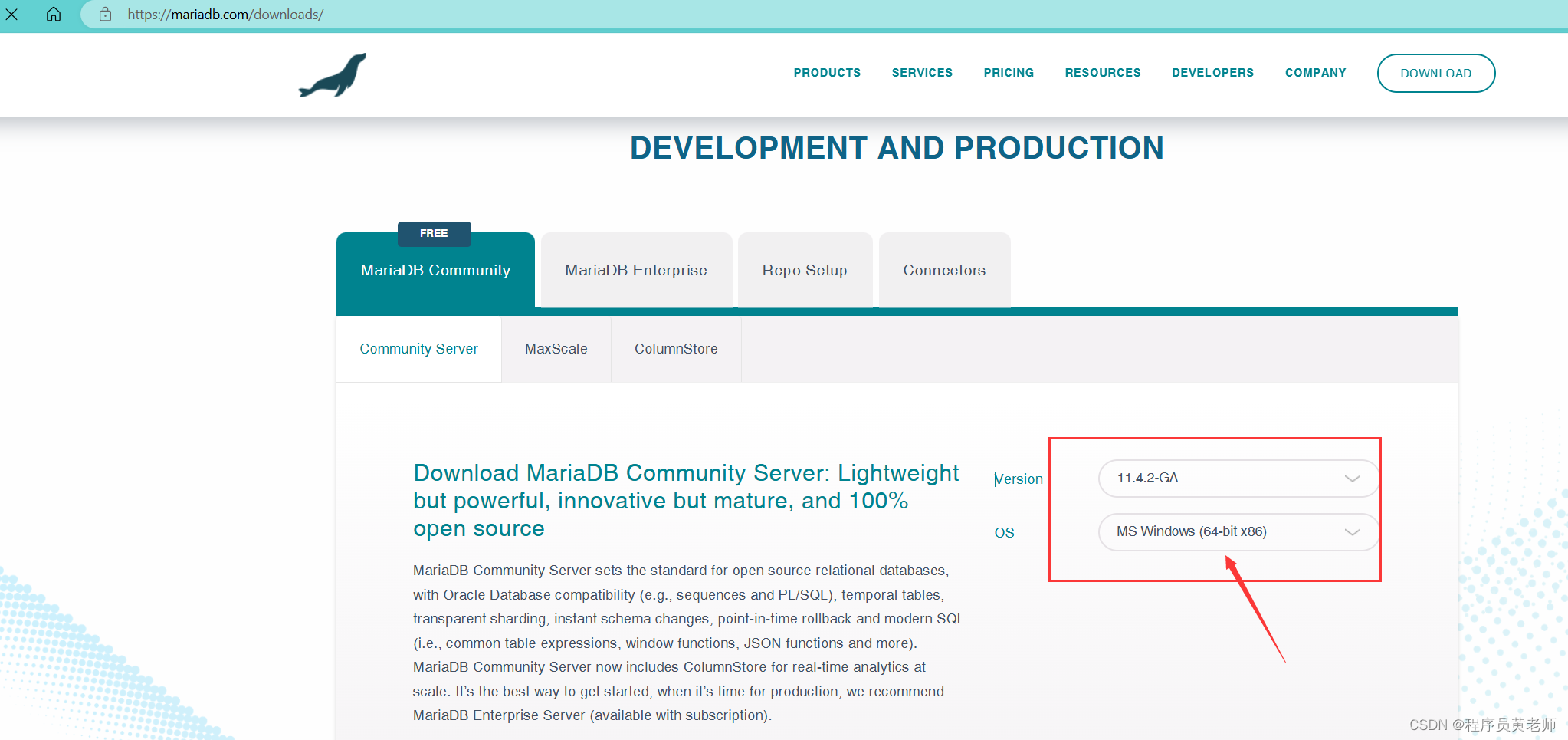Open the PRICING navigation menu
Image resolution: width=1568 pixels, height=740 pixels.
(x=1009, y=73)
